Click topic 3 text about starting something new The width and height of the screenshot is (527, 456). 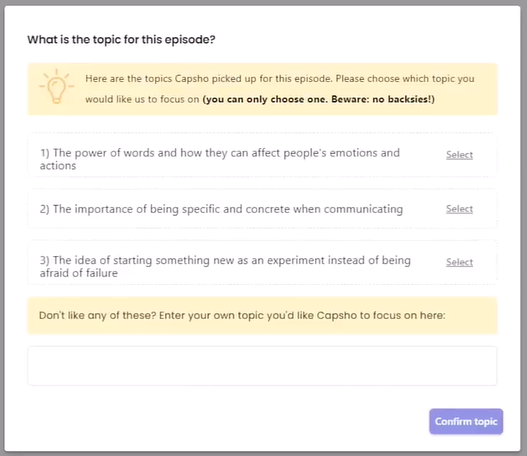[x=225, y=266]
